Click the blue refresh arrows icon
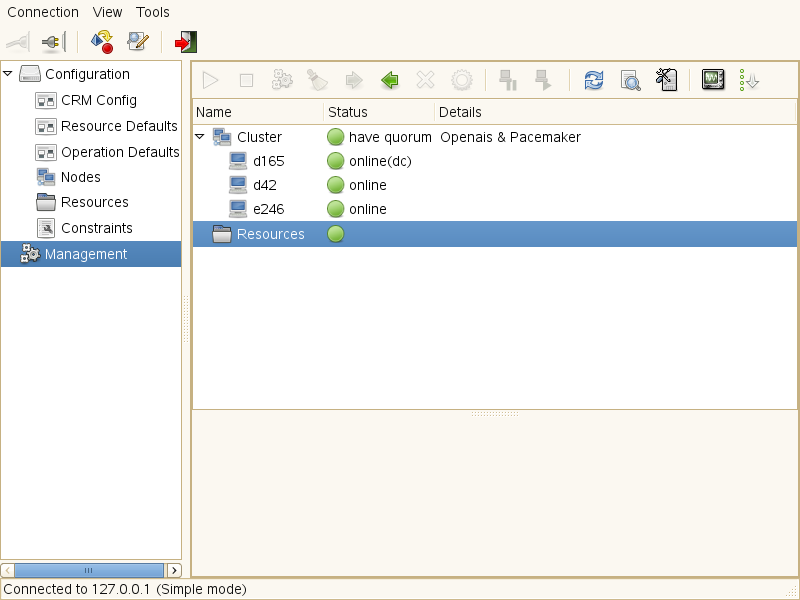The height and width of the screenshot is (600, 800). [594, 80]
